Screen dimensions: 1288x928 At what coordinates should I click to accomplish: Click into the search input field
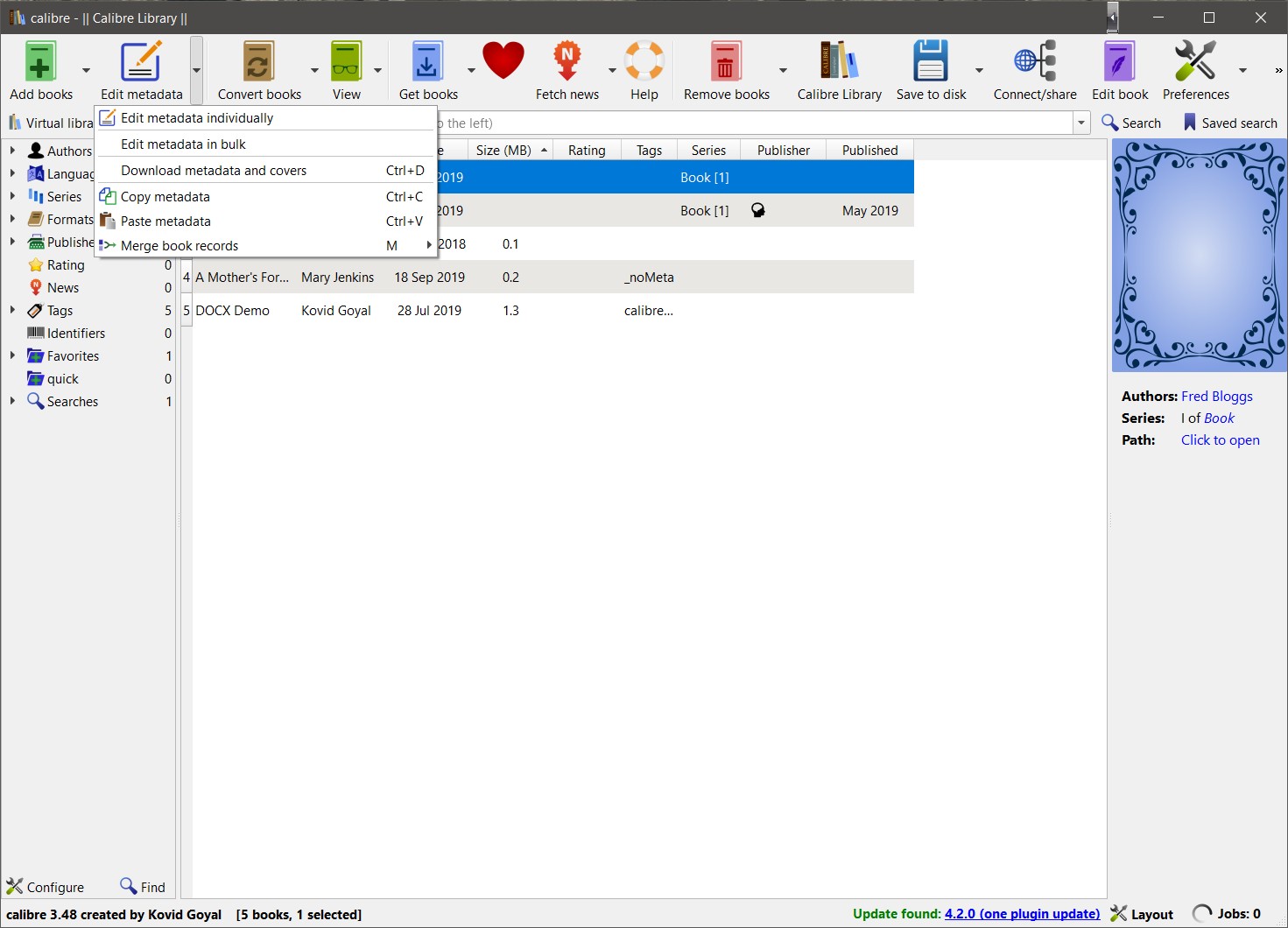point(756,123)
